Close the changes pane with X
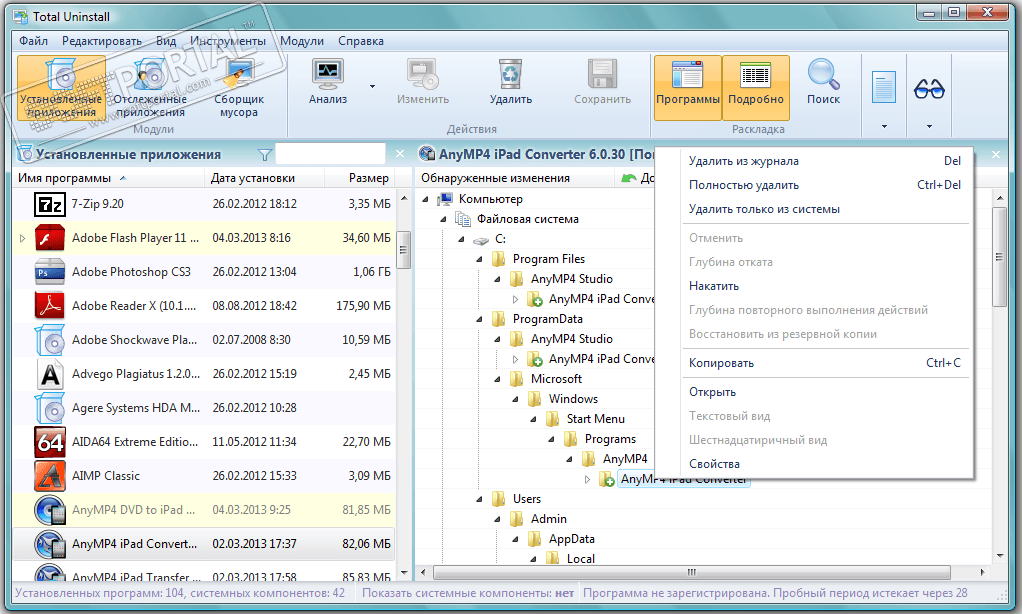 [996, 154]
